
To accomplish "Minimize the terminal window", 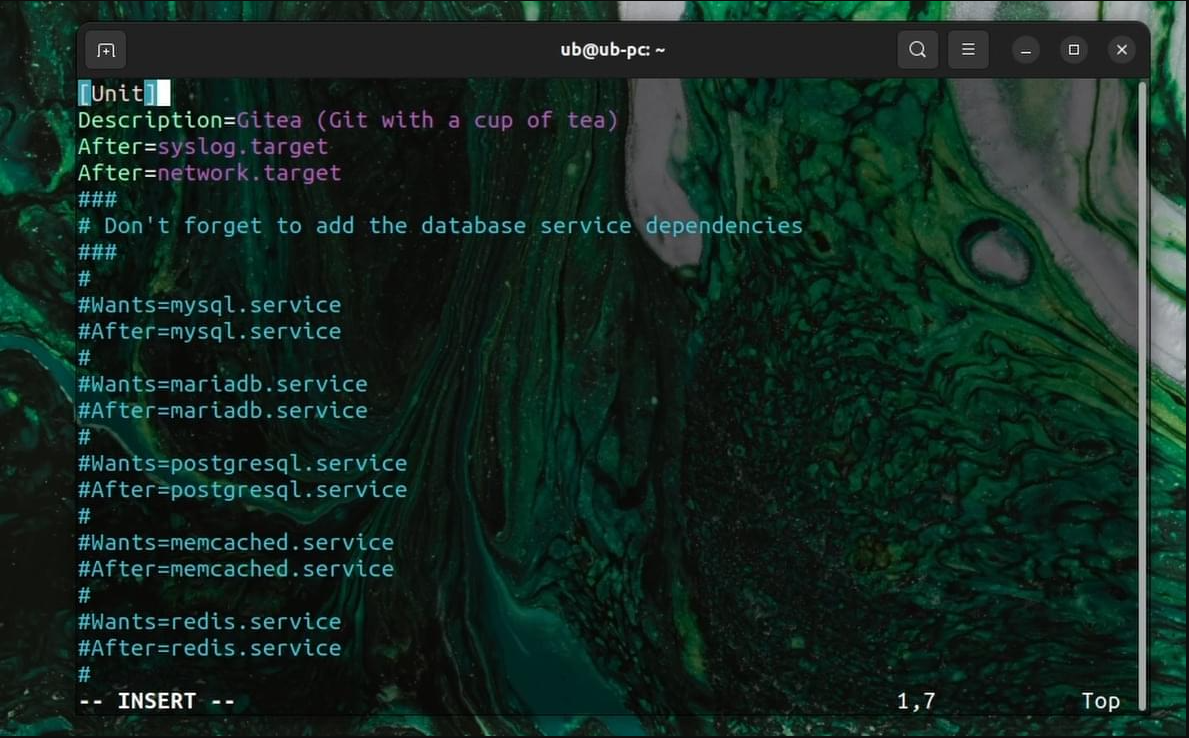I will 1025,50.
